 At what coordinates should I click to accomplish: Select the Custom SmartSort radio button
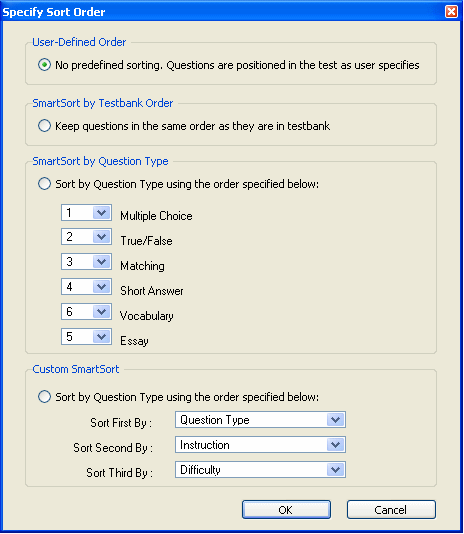click(44, 397)
